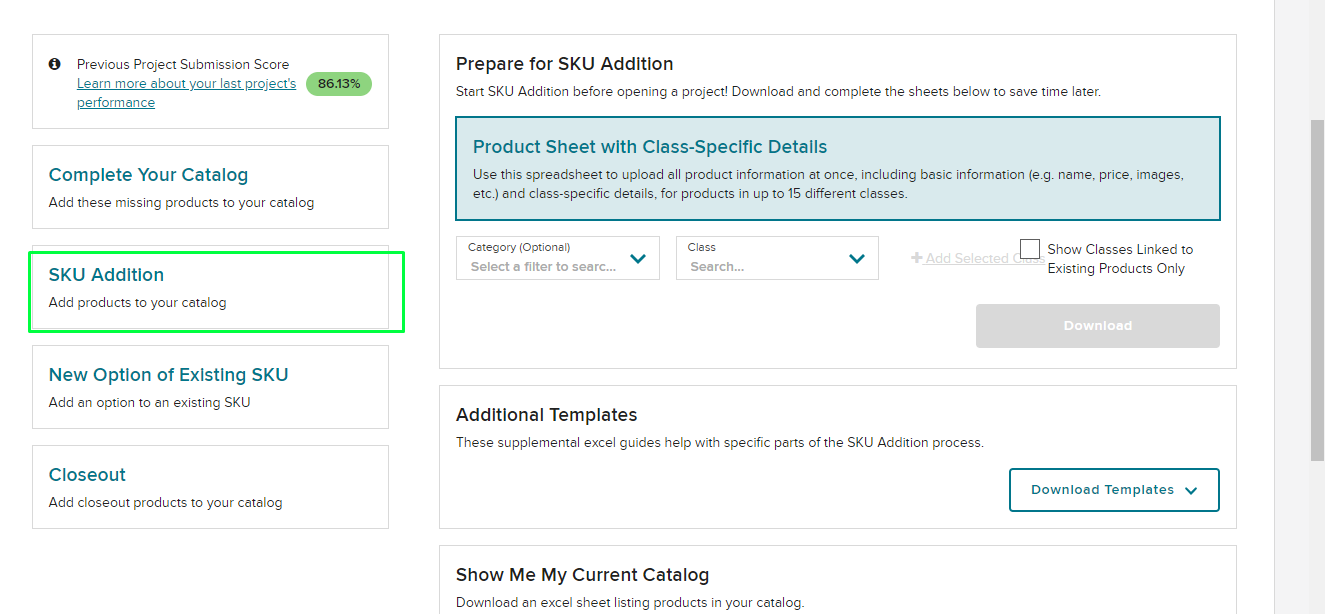
Task: Click the grayed-out Download button
Action: [x=1097, y=326]
